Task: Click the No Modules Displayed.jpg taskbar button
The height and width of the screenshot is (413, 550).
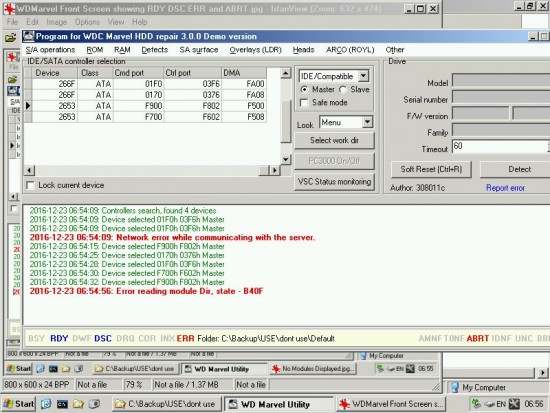Action: tap(313, 369)
